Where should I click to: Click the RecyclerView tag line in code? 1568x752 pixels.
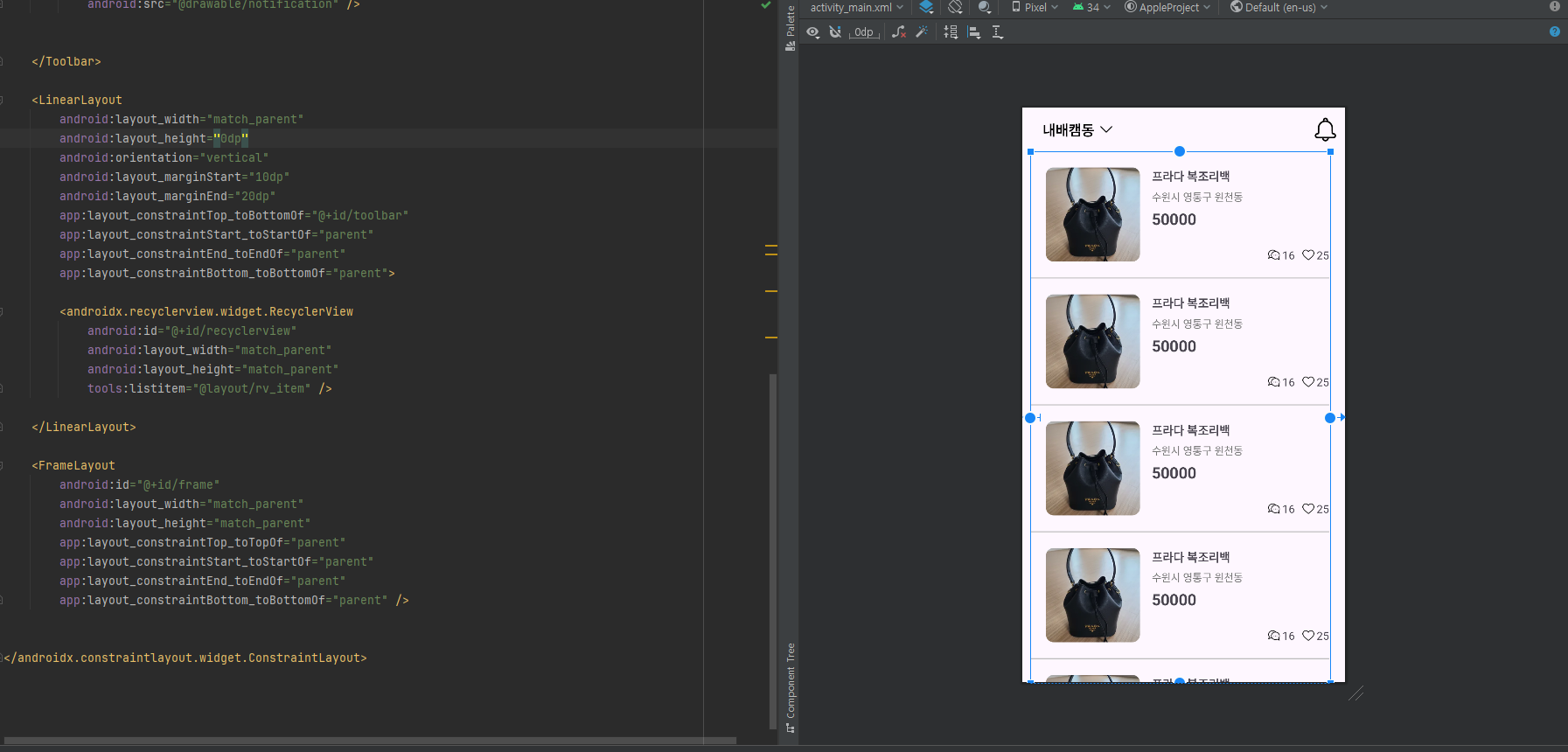(206, 311)
